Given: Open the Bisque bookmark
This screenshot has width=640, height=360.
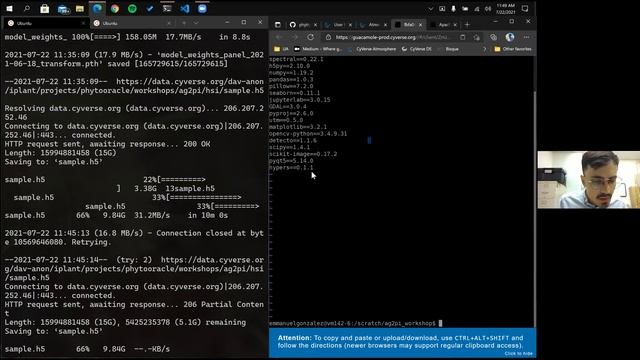Looking at the screenshot, I should click(448, 49).
